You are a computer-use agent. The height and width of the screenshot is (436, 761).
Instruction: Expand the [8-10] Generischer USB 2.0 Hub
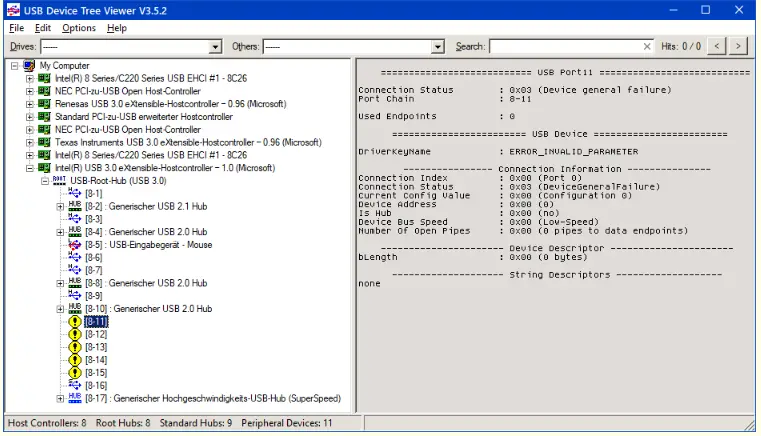click(x=60, y=309)
